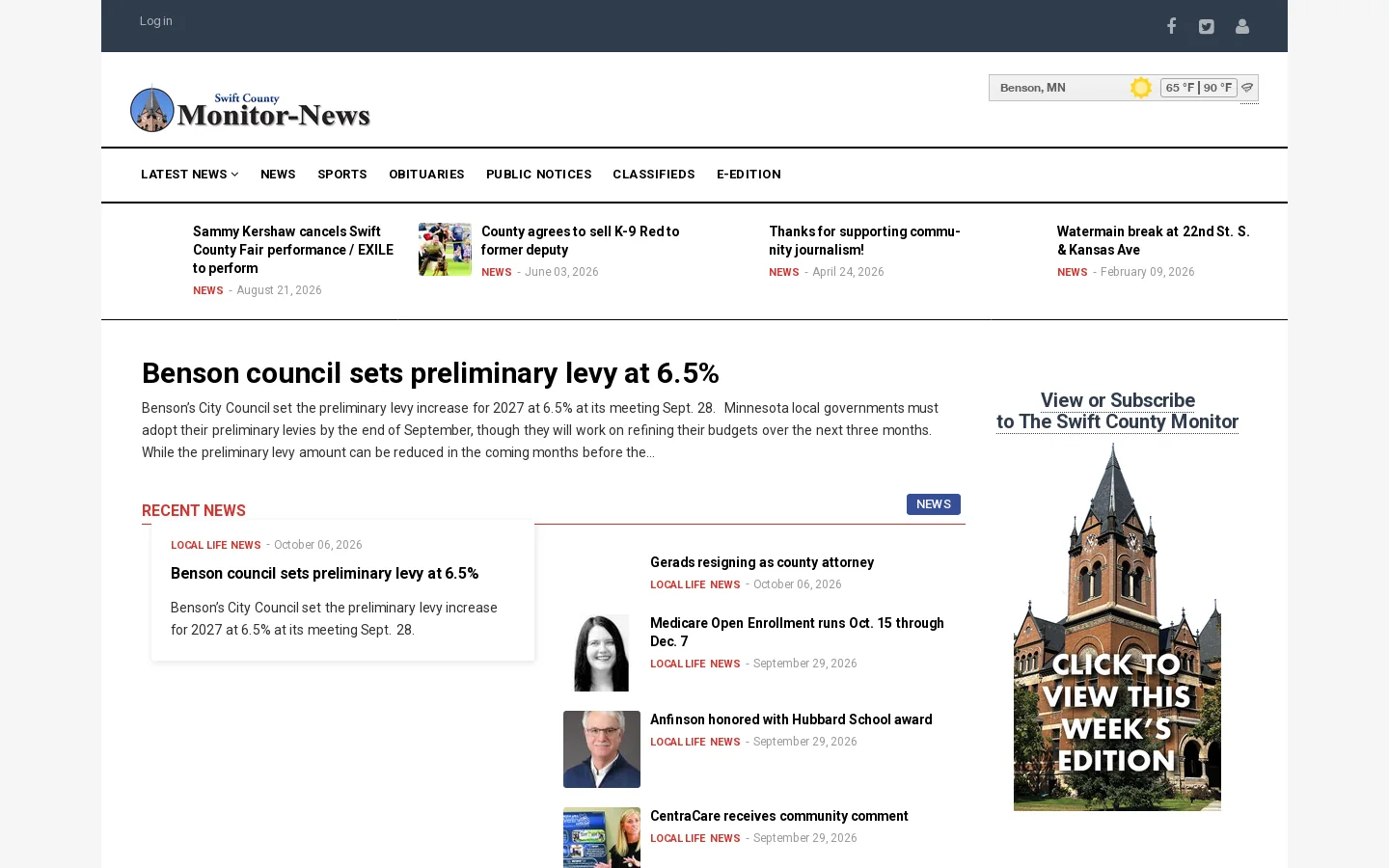Click the CentraCare article thumbnail
Image resolution: width=1389 pixels, height=868 pixels.
602,837
